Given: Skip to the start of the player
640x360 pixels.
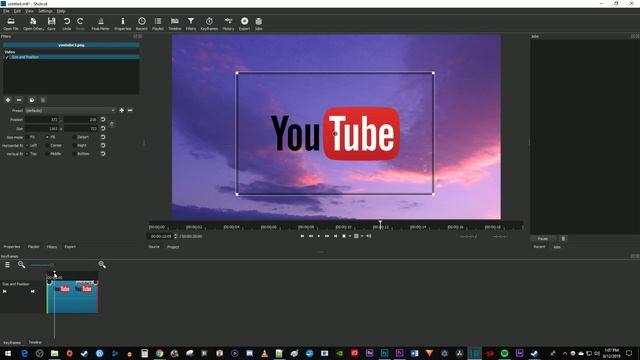Looking at the screenshot, I should 302,236.
